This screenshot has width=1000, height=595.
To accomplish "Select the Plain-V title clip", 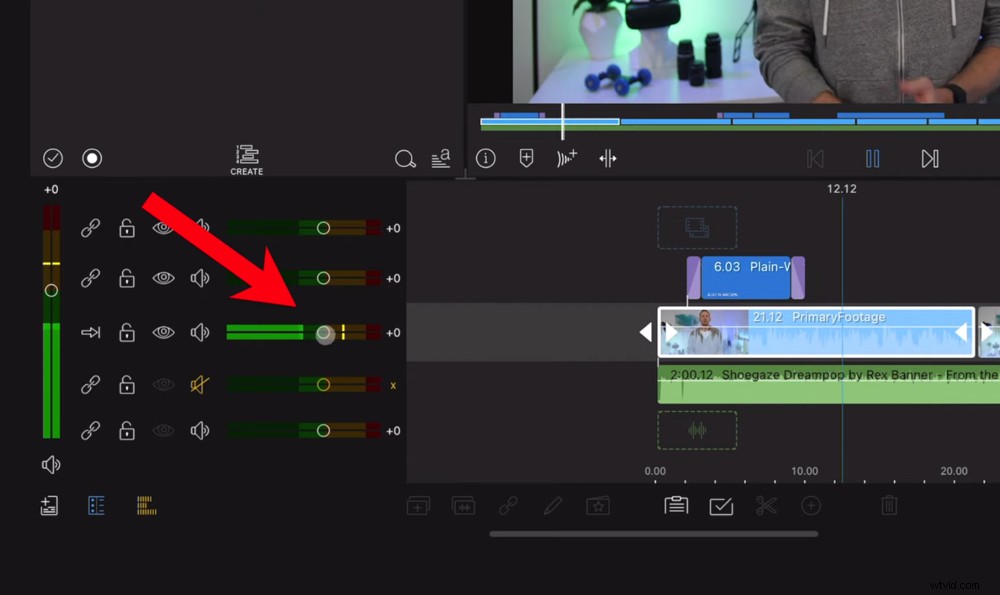I will tap(745, 272).
